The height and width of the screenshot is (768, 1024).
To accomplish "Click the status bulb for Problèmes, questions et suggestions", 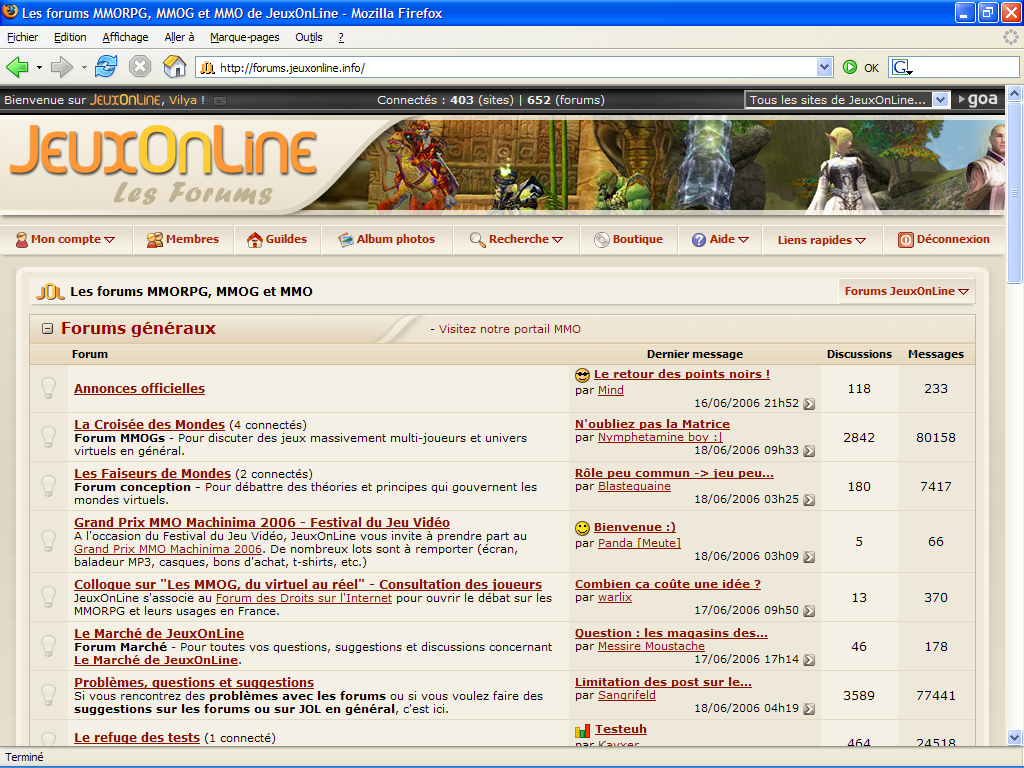I will click(x=49, y=695).
